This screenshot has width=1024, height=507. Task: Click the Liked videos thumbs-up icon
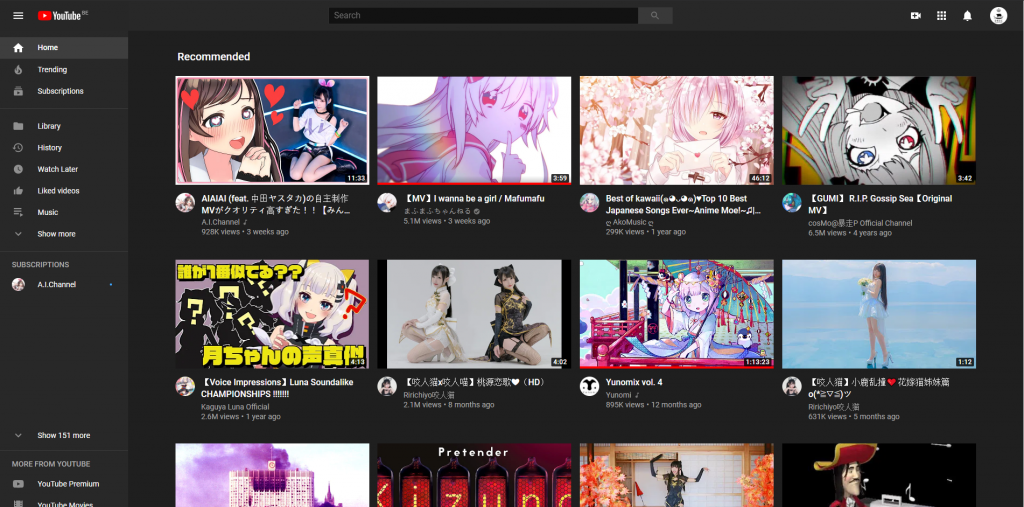click(x=18, y=191)
